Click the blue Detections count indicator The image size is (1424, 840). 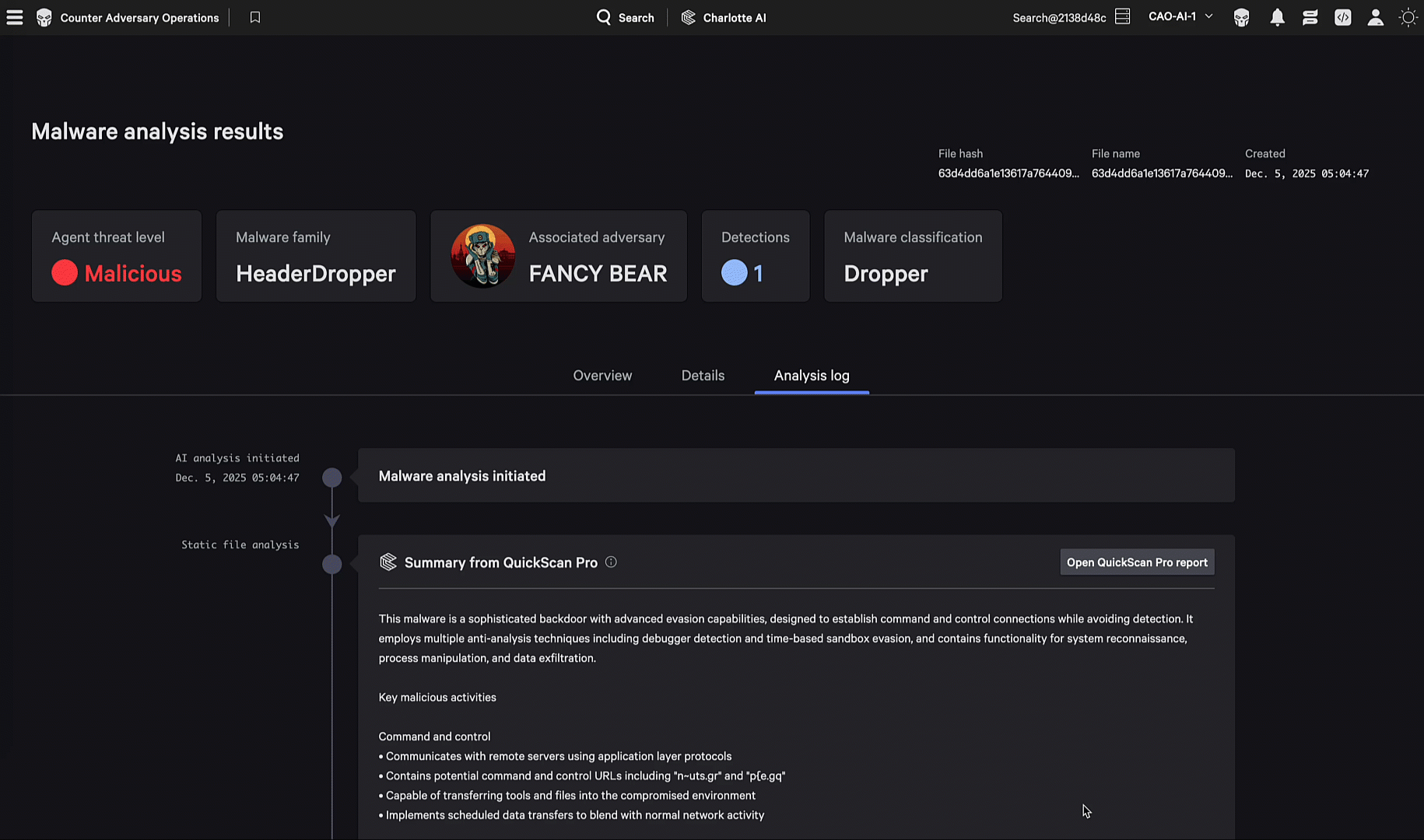tap(735, 273)
